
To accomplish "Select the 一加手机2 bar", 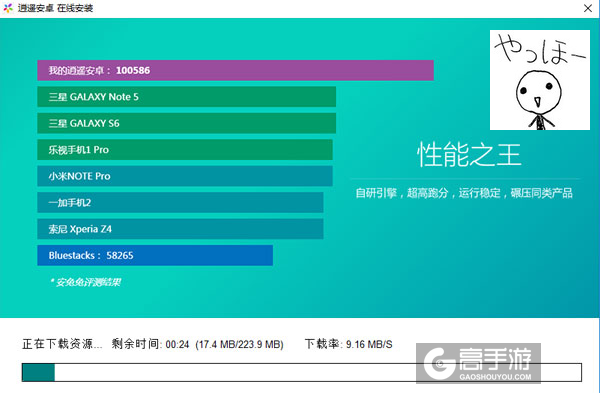I will pos(180,202).
